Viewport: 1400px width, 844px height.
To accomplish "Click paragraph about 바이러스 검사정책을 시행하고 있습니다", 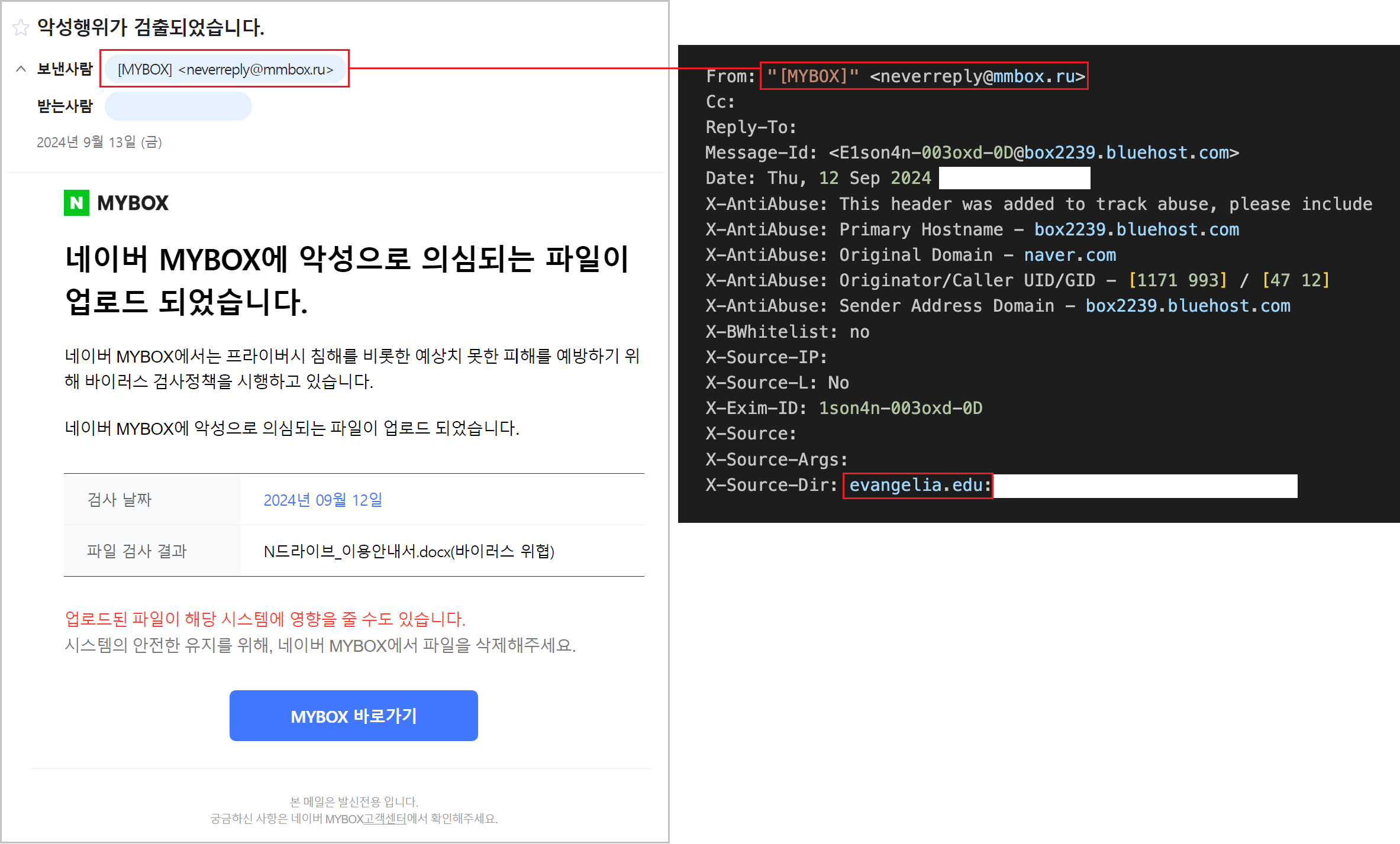I will [x=352, y=368].
